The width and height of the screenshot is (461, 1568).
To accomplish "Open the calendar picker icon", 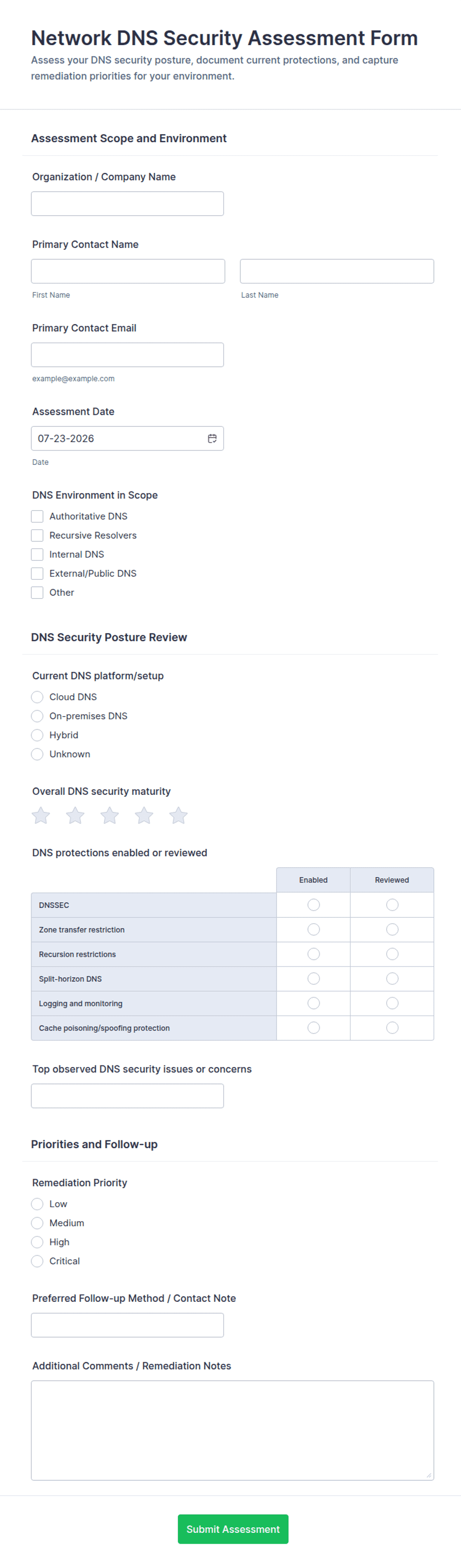I will click(212, 438).
